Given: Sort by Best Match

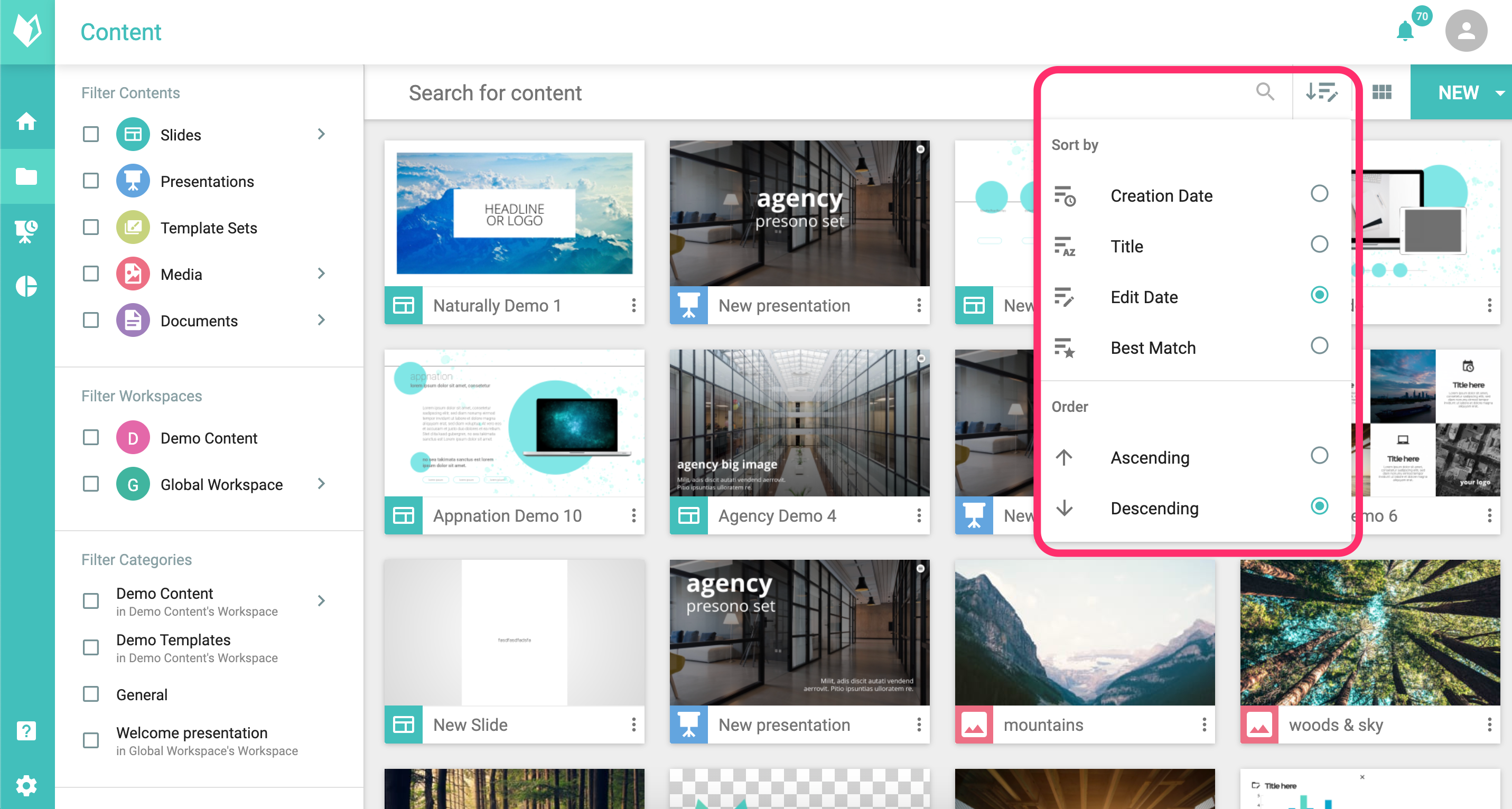Looking at the screenshot, I should tap(1194, 347).
